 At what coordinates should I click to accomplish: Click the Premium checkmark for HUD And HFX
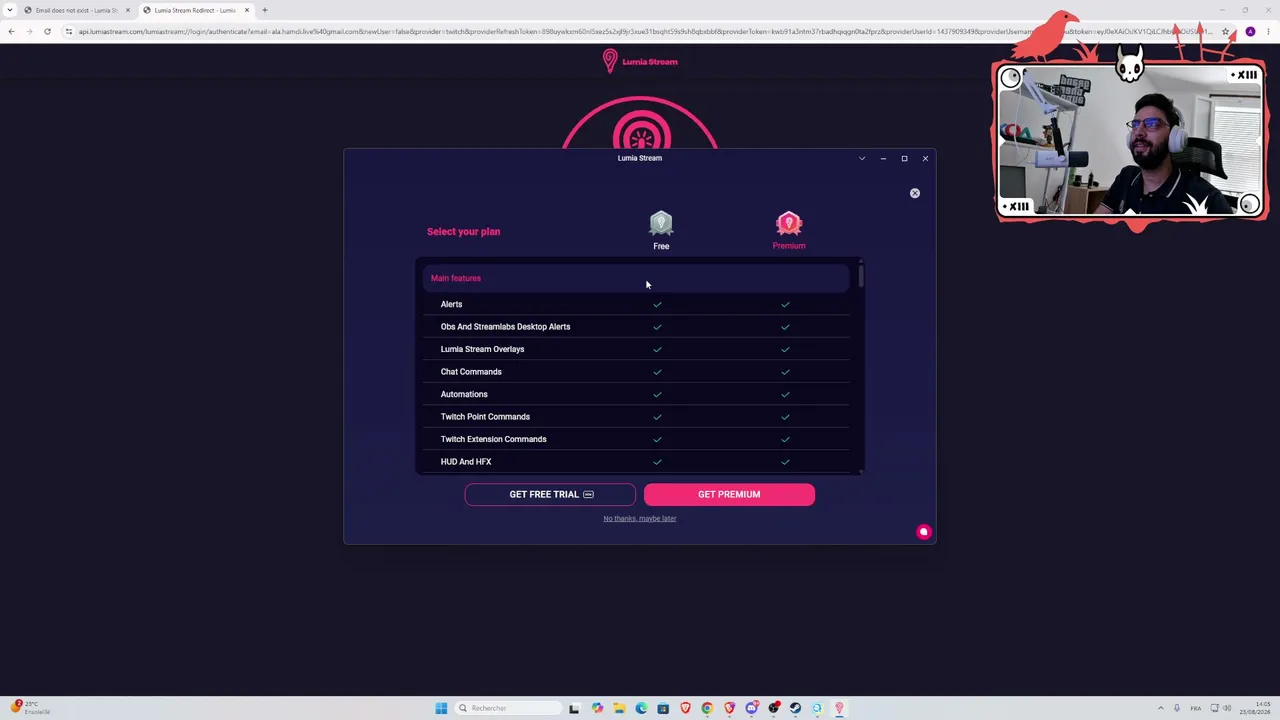click(x=785, y=462)
